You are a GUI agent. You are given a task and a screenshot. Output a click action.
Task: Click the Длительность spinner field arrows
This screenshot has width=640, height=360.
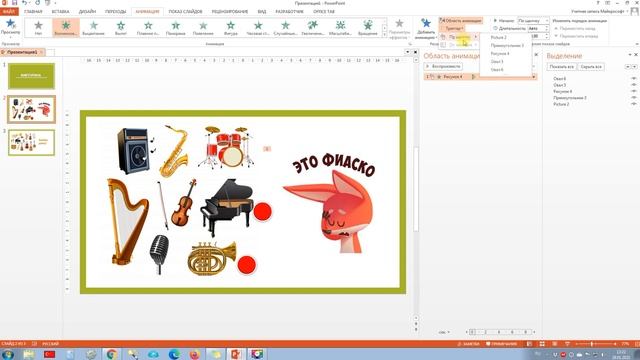click(x=547, y=29)
